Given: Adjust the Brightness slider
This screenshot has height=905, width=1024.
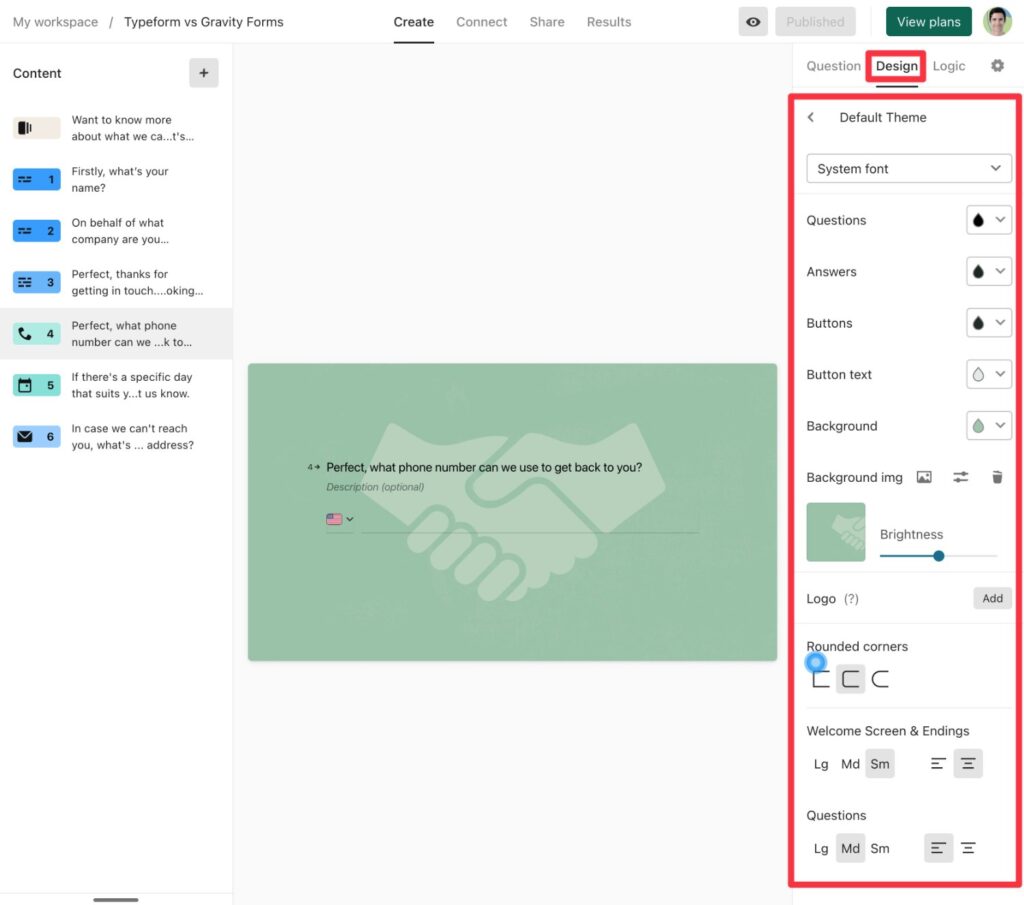Looking at the screenshot, I should point(937,555).
